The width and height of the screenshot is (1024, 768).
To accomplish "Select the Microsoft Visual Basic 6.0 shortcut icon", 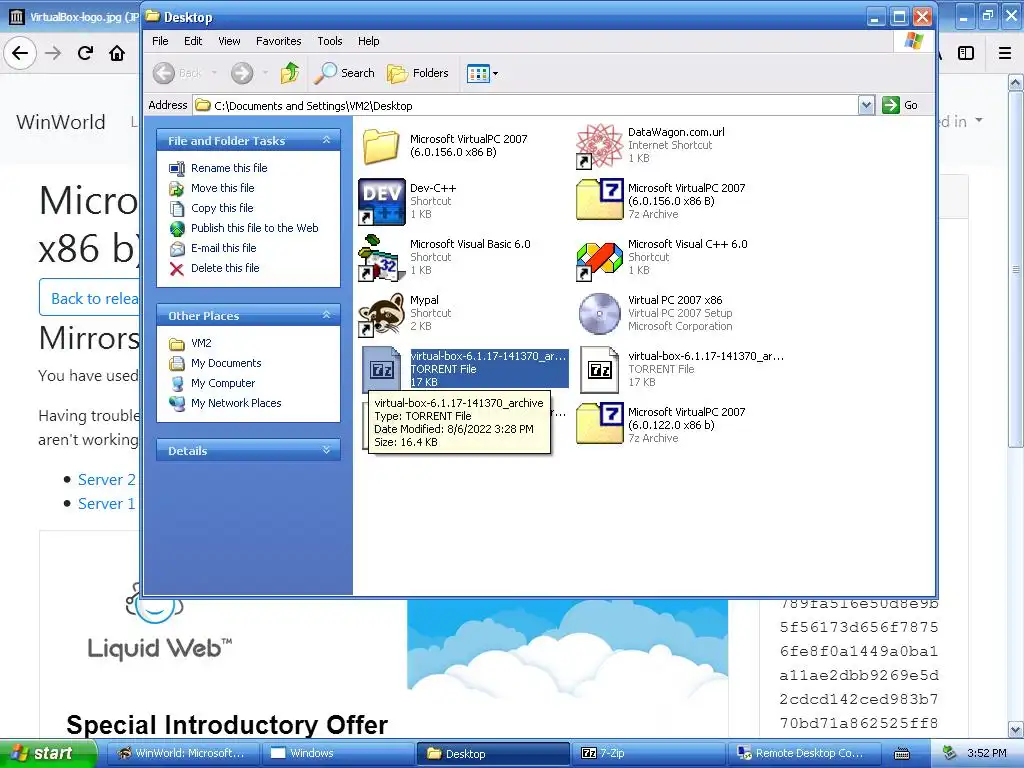I will coord(381,257).
